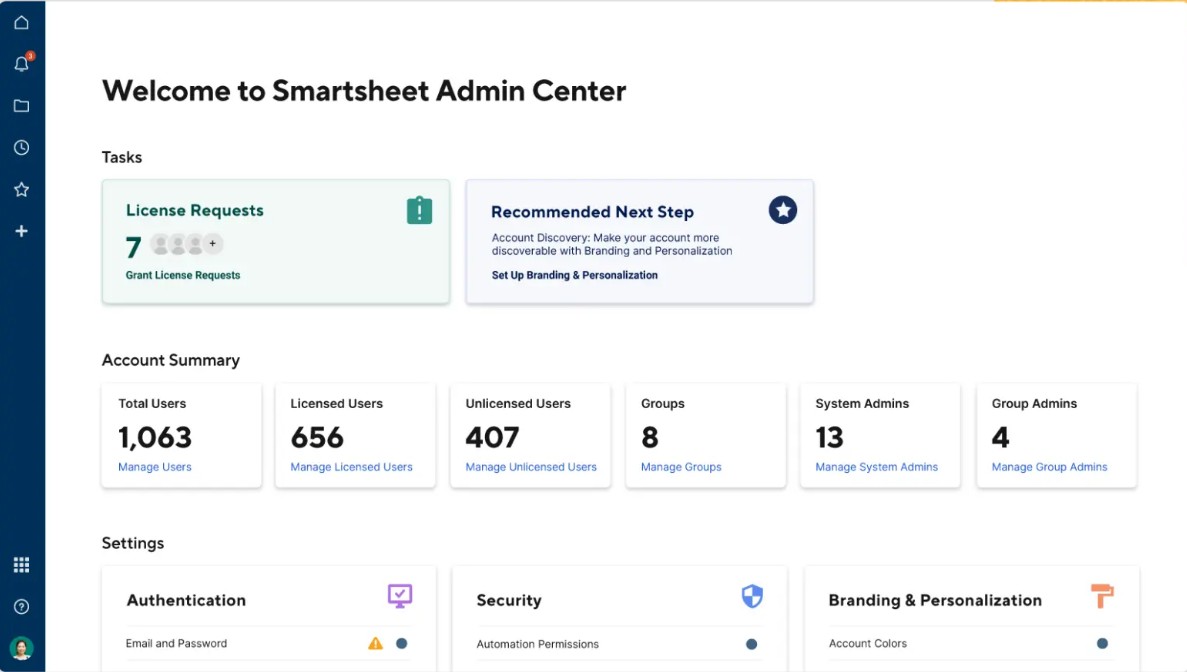This screenshot has width=1187, height=672.
Task: Open the app launcher grid icon
Action: [21, 564]
